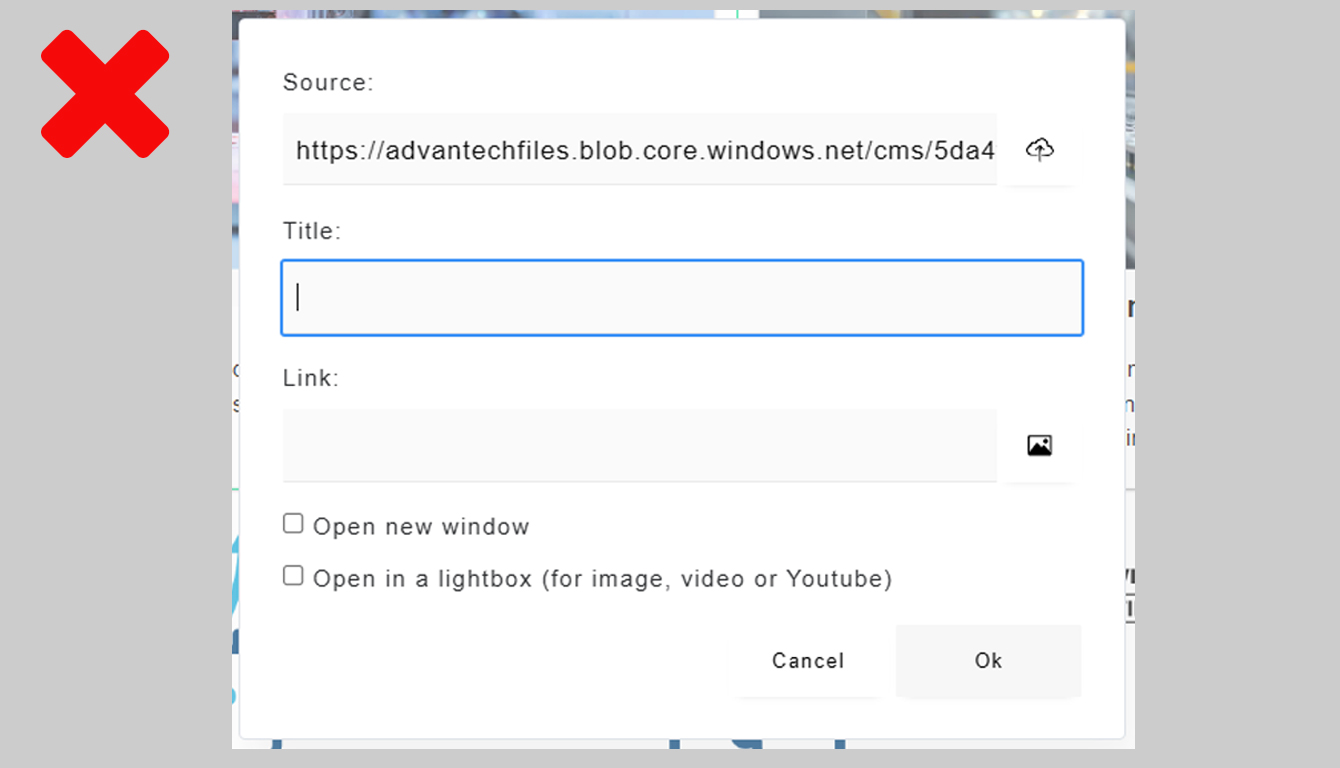Click the "Source:" label
This screenshot has width=1340, height=768.
[328, 83]
